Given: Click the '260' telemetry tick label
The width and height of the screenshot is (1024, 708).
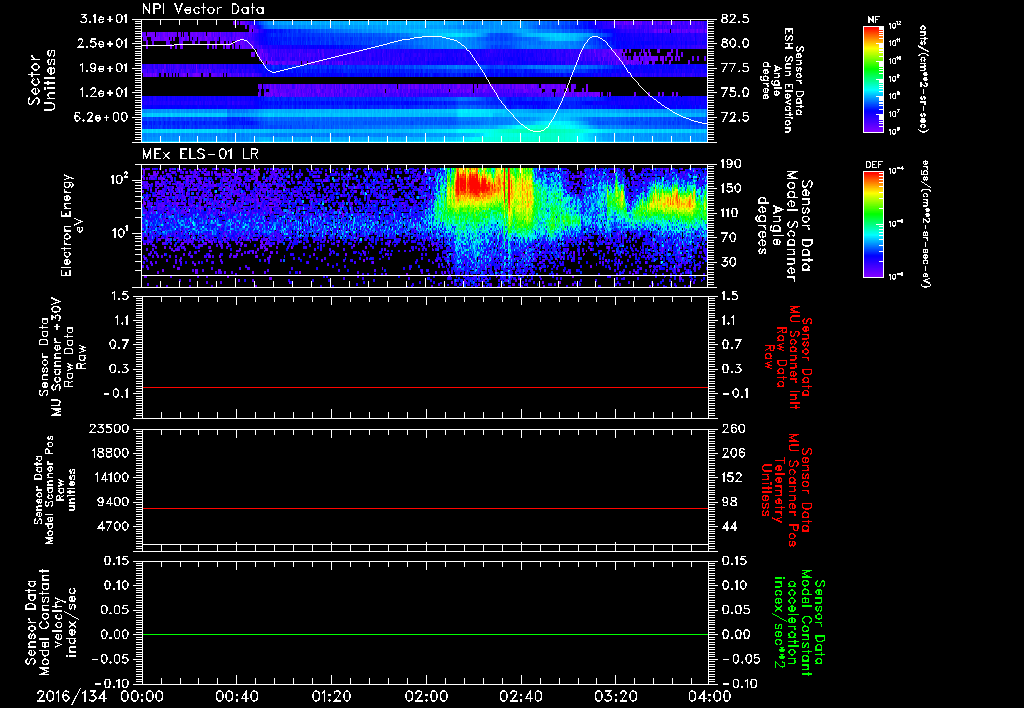Looking at the screenshot, I should (731, 428).
